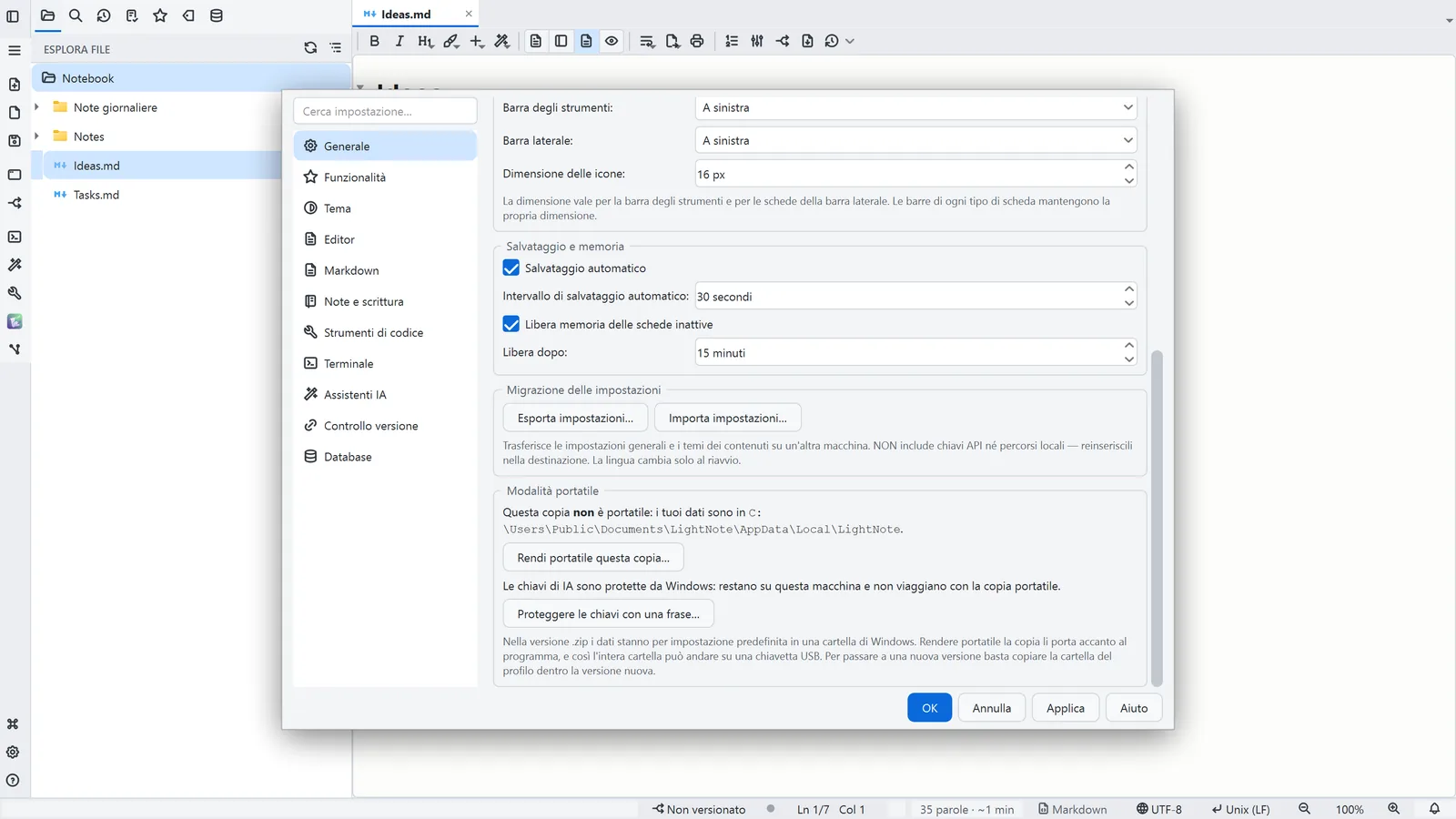
Task: Select the Funzionalità settings category
Action: pyautogui.click(x=385, y=177)
